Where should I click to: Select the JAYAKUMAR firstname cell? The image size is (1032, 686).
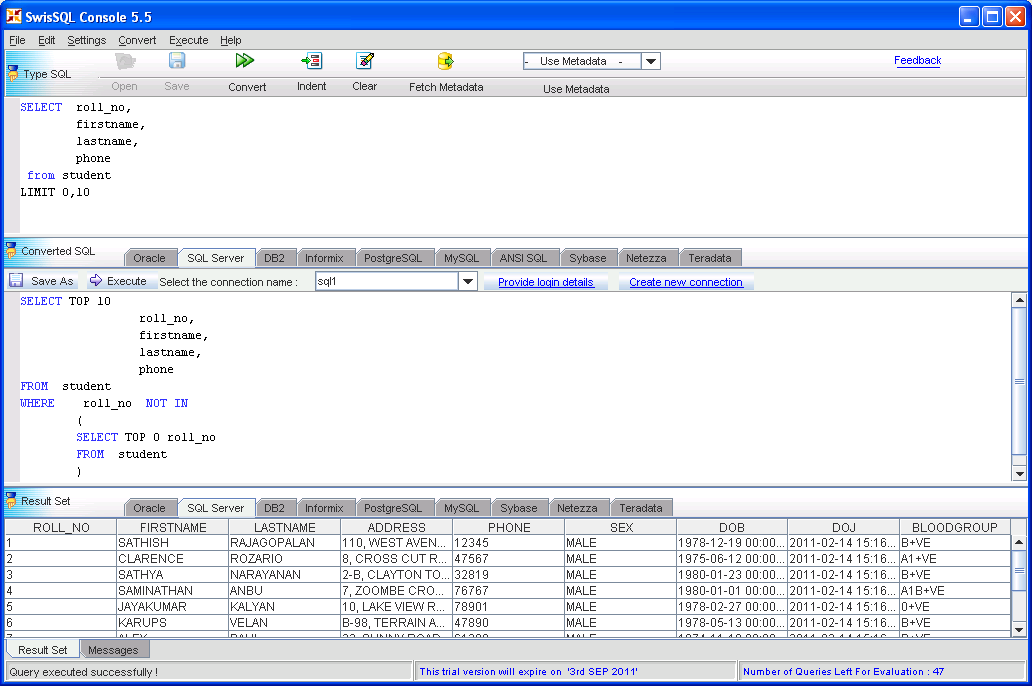coord(173,606)
